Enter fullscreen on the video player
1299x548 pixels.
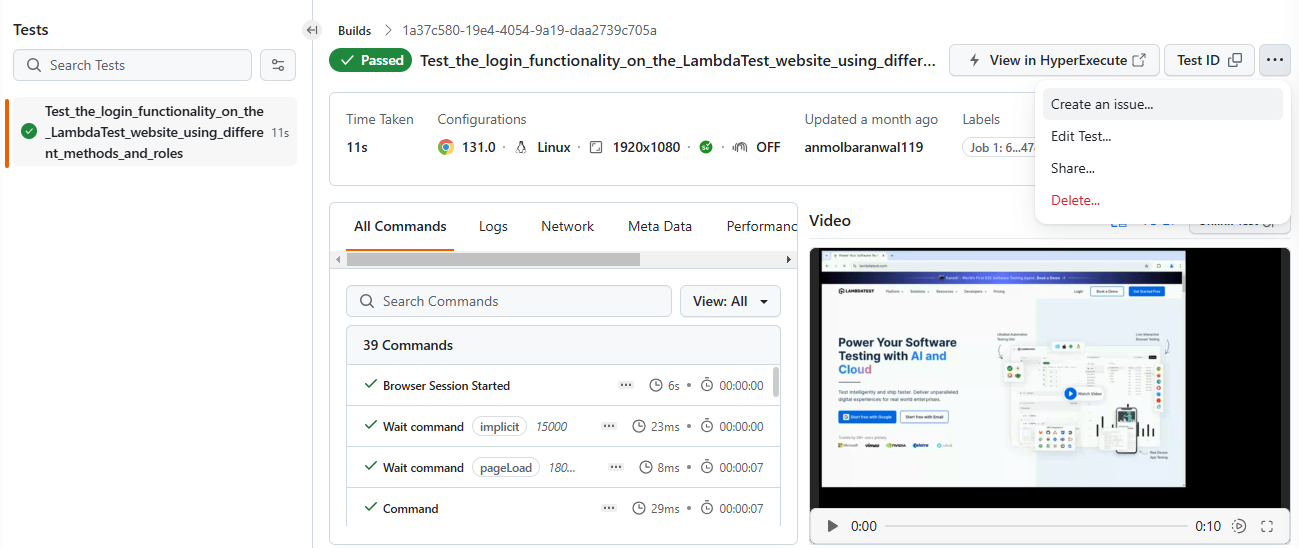(x=1267, y=526)
